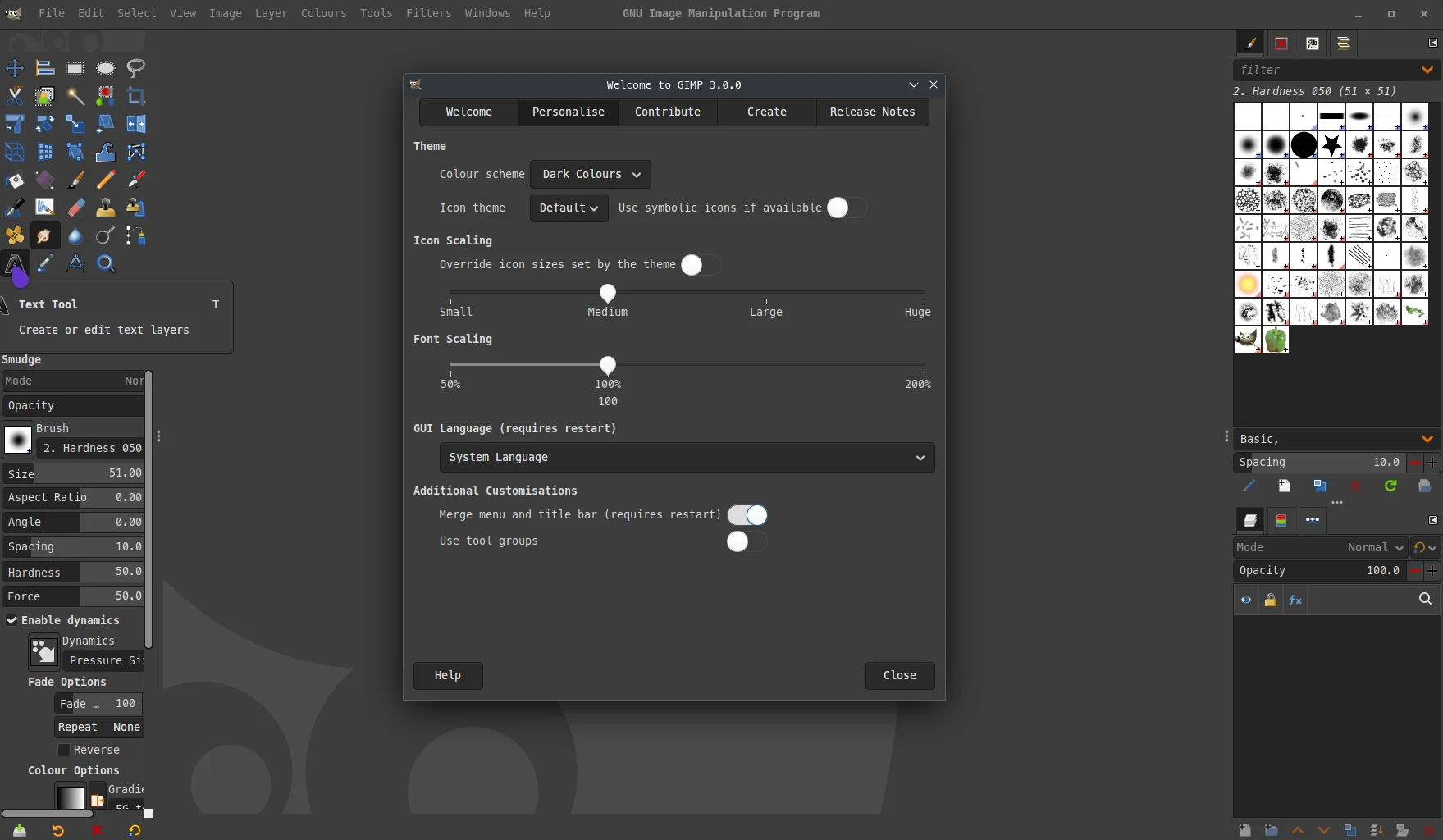The image size is (1443, 840).
Task: Select the Heal tool bandage icon
Action: (x=15, y=236)
